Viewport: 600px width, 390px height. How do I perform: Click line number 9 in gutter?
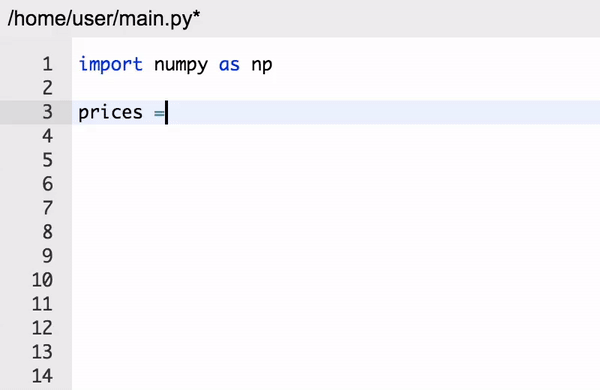[x=47, y=256]
